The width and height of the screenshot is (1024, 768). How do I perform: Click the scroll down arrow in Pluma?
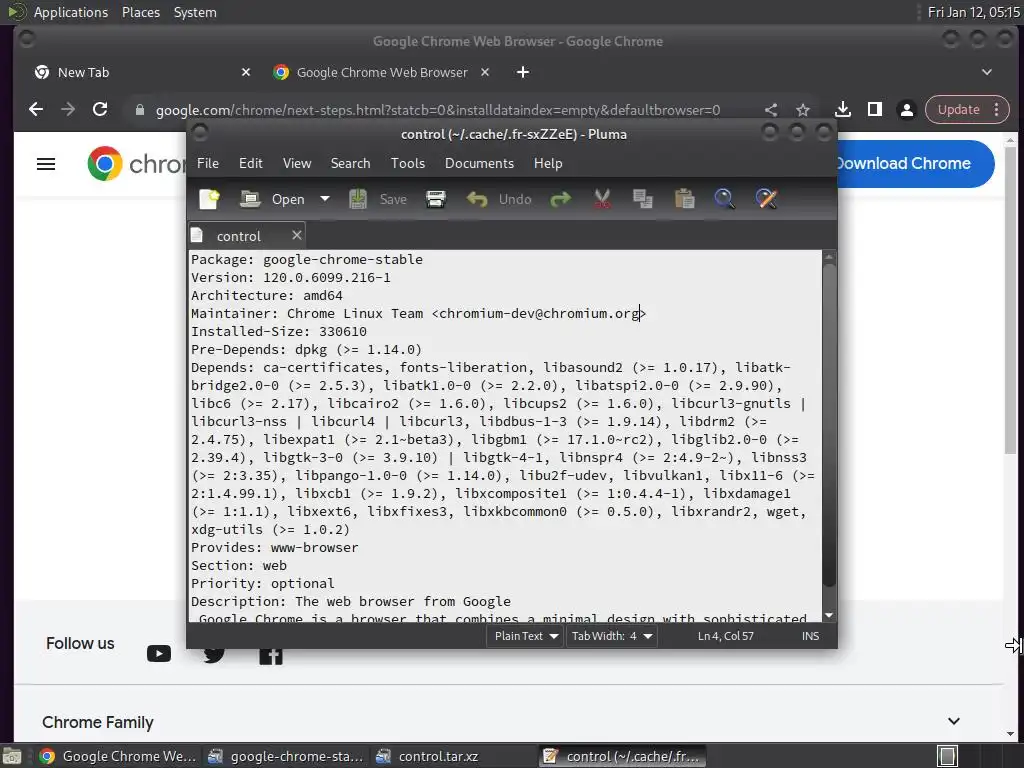[x=829, y=615]
